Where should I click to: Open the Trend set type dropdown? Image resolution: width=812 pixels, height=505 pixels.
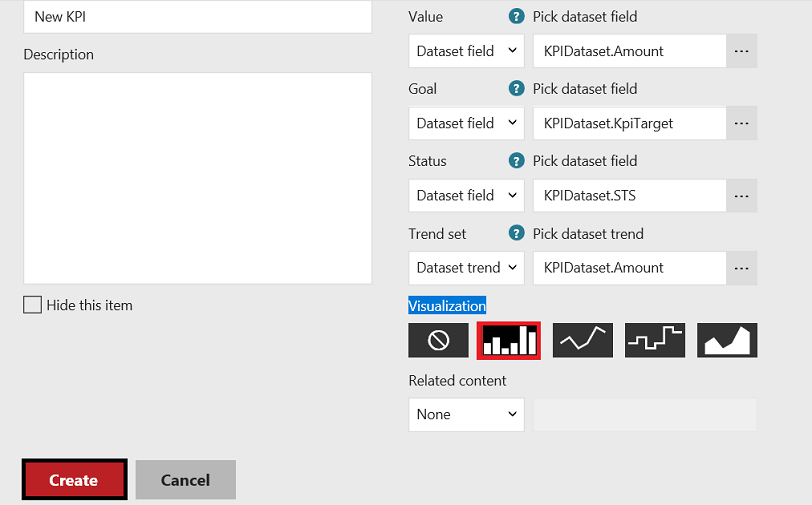[x=467, y=268]
